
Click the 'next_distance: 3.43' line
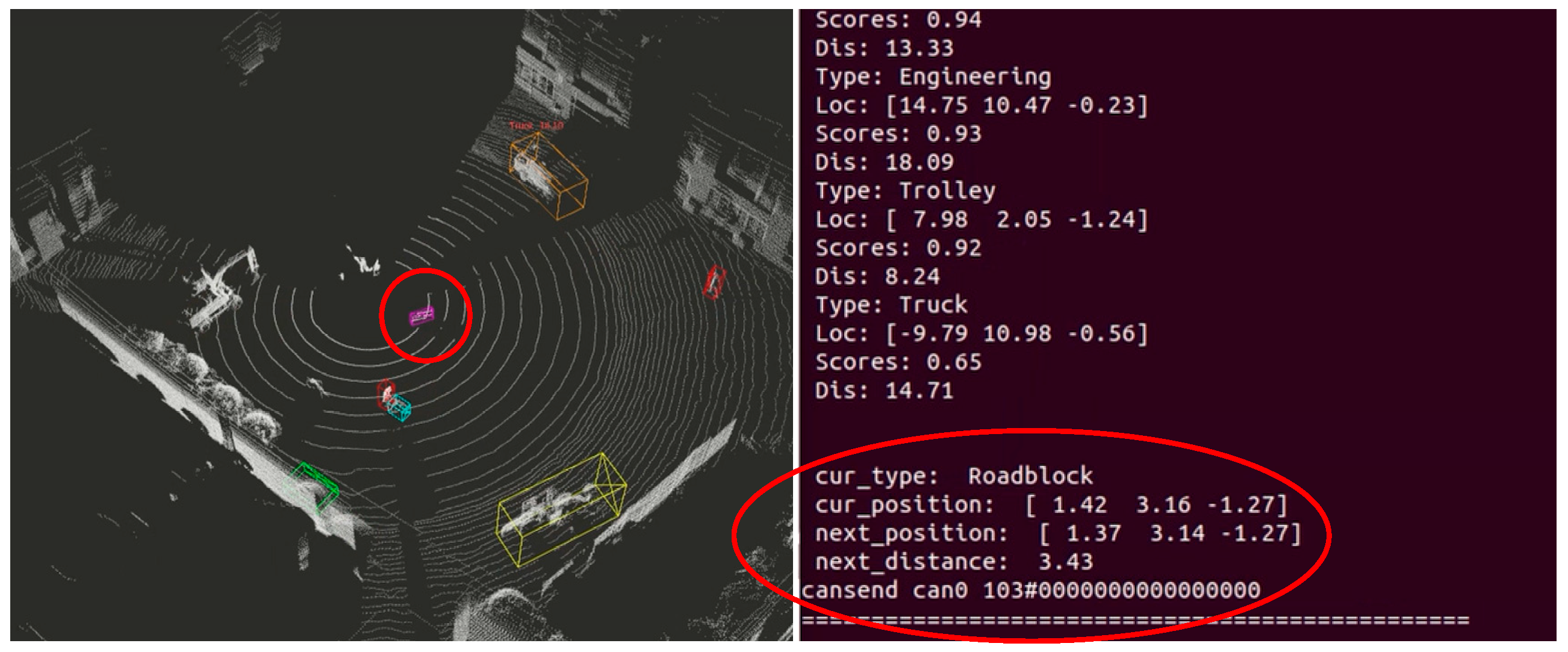click(953, 562)
